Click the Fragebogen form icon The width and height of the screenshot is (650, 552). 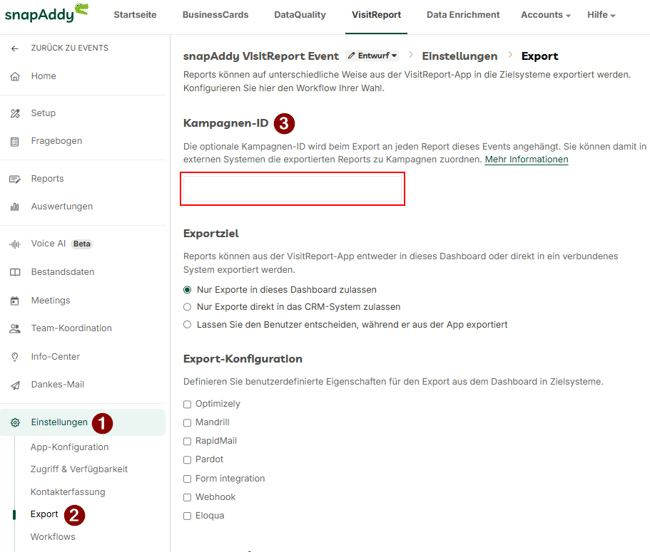pyautogui.click(x=15, y=142)
